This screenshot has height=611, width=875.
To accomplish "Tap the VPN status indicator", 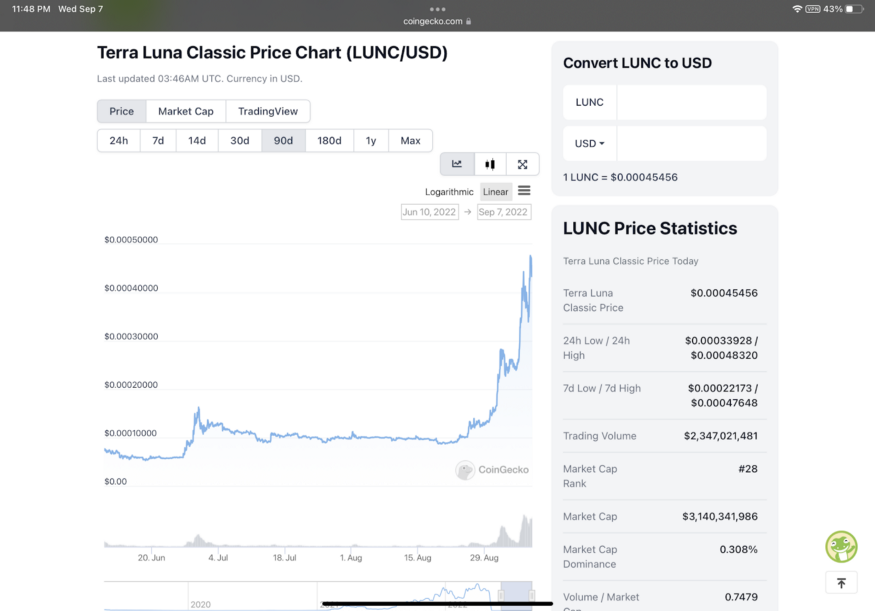I will pos(812,9).
